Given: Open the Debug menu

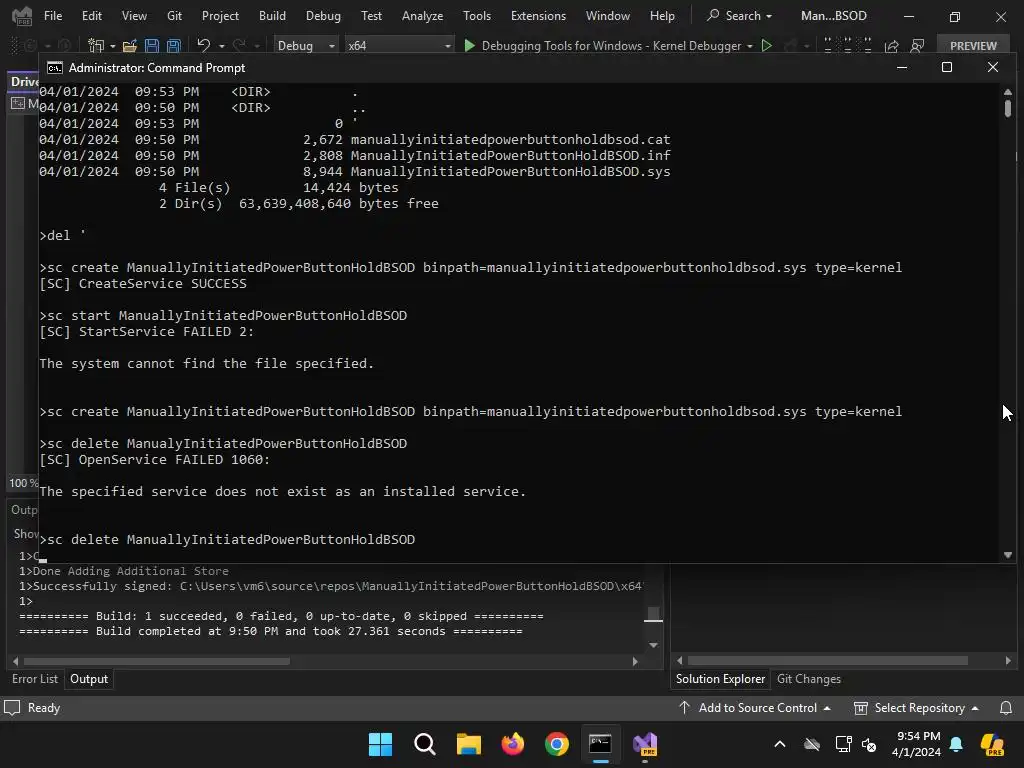Looking at the screenshot, I should 323,16.
